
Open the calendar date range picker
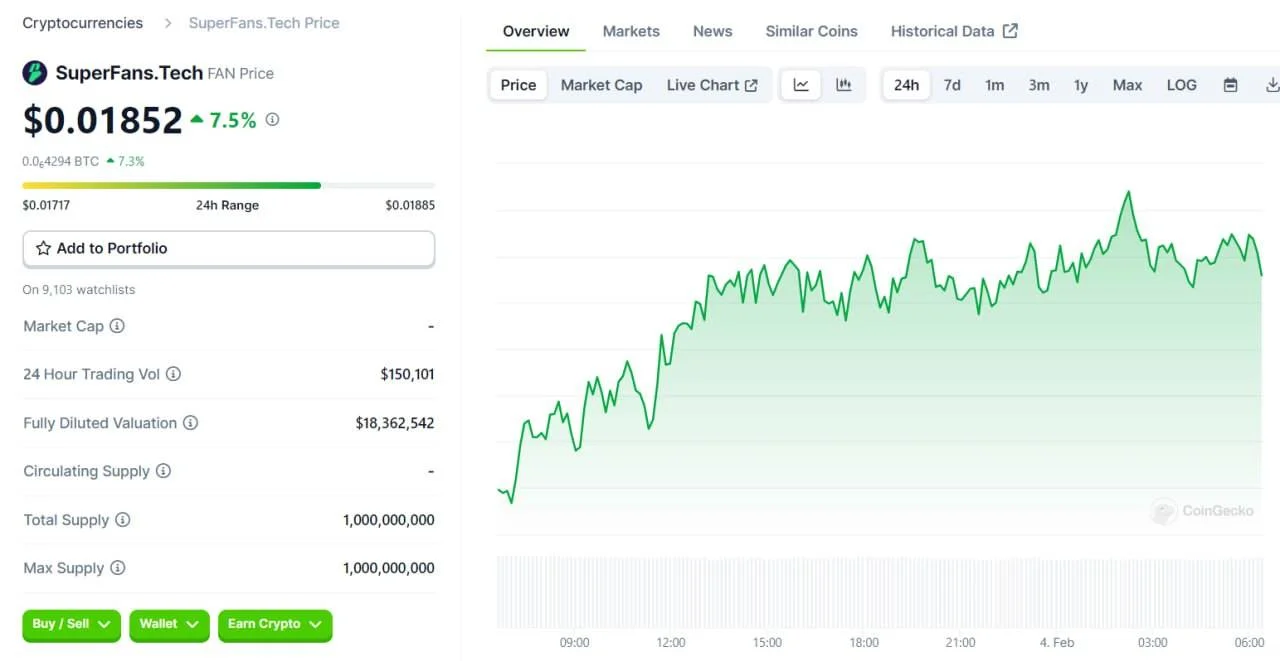[1230, 85]
